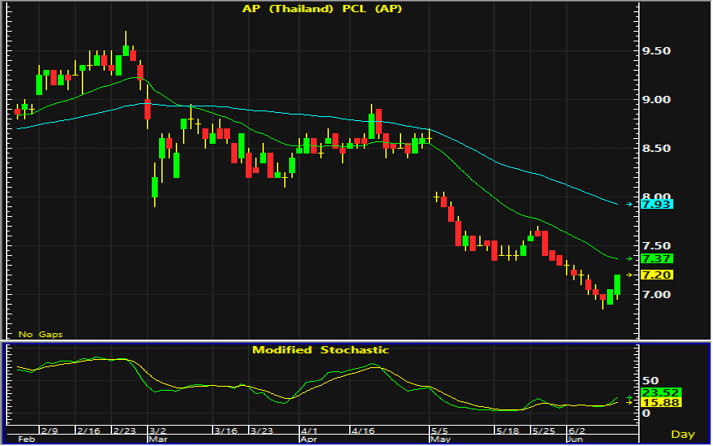Click the Apr month label
This screenshot has height=446, width=713.
point(309,439)
